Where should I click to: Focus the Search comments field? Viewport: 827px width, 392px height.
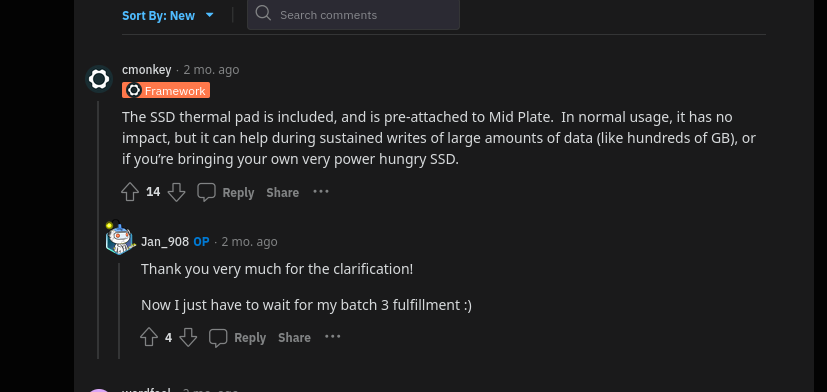coord(353,15)
